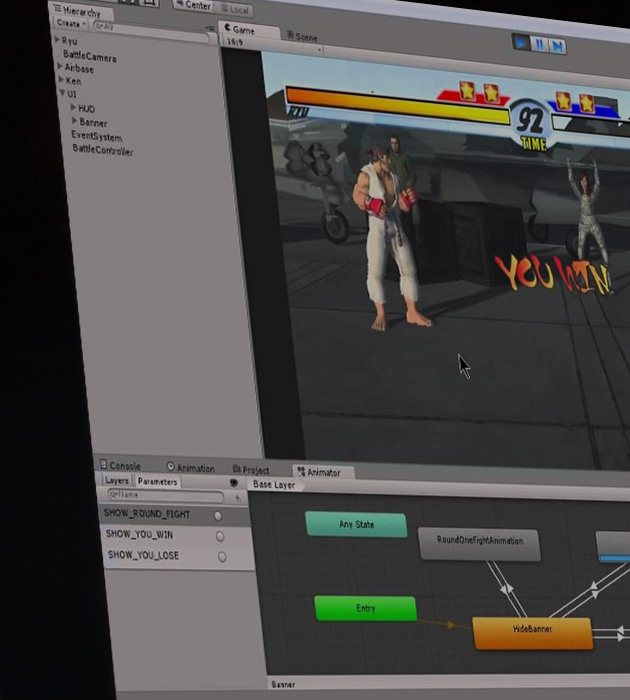630x700 pixels.
Task: Toggle the Center pivot mode button
Action: pyautogui.click(x=193, y=6)
